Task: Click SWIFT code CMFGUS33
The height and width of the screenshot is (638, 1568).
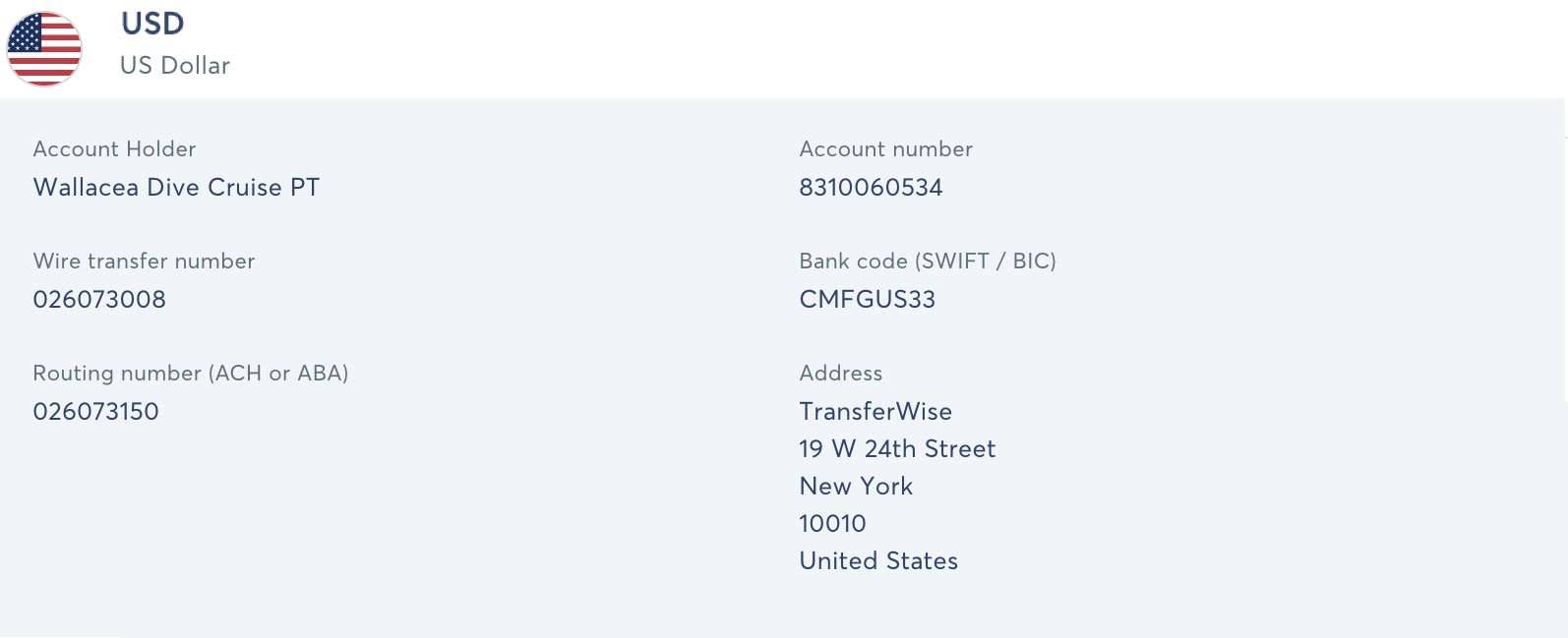Action: [868, 300]
